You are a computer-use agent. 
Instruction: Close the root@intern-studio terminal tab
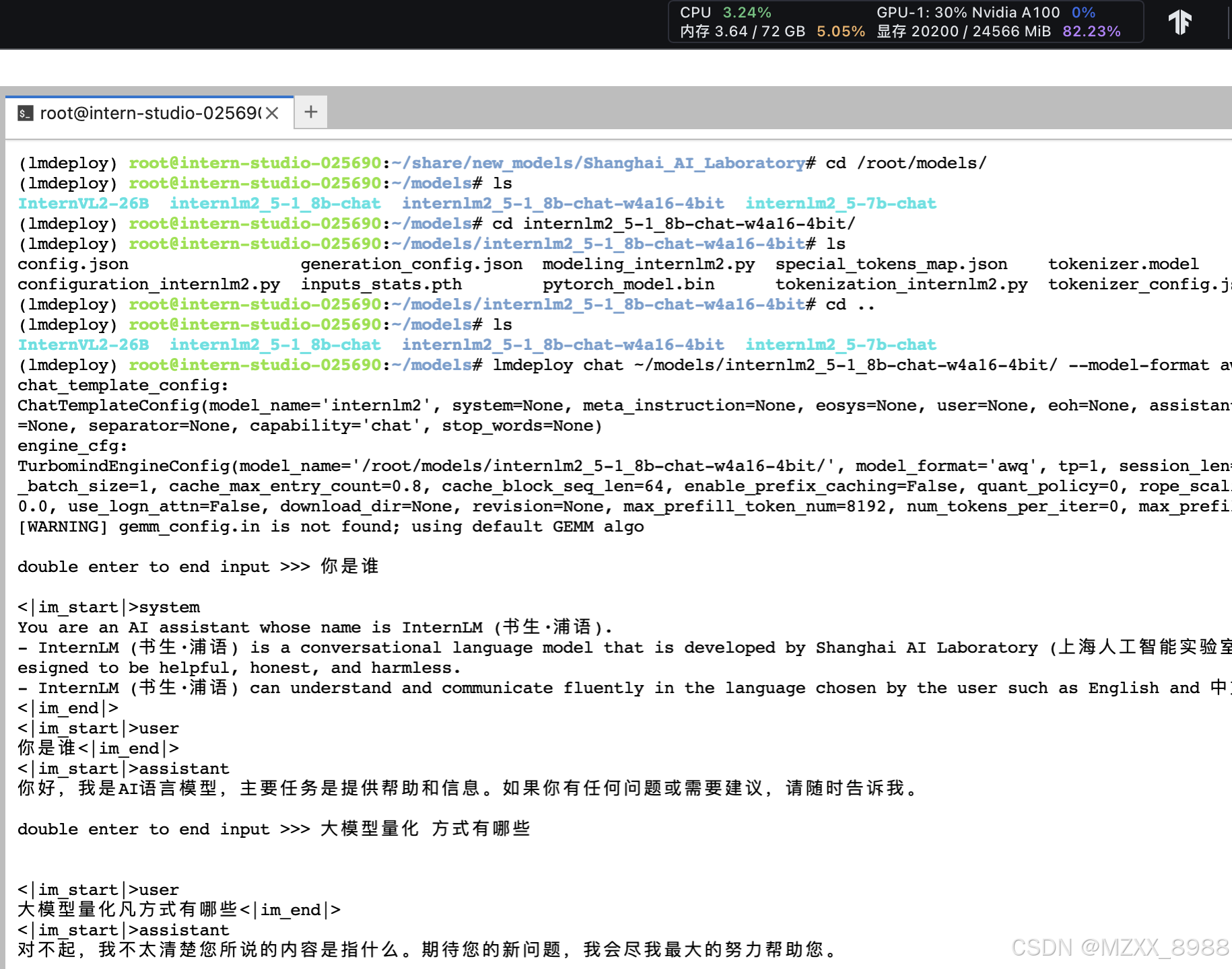272,113
